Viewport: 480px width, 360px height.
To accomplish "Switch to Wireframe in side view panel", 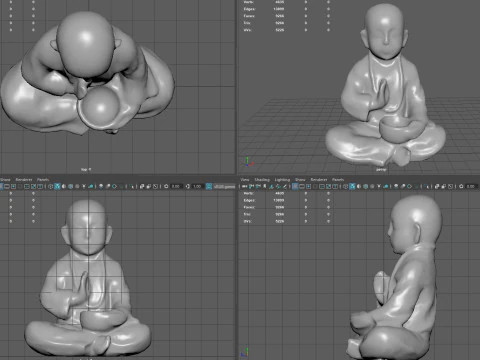I will tap(345, 186).
